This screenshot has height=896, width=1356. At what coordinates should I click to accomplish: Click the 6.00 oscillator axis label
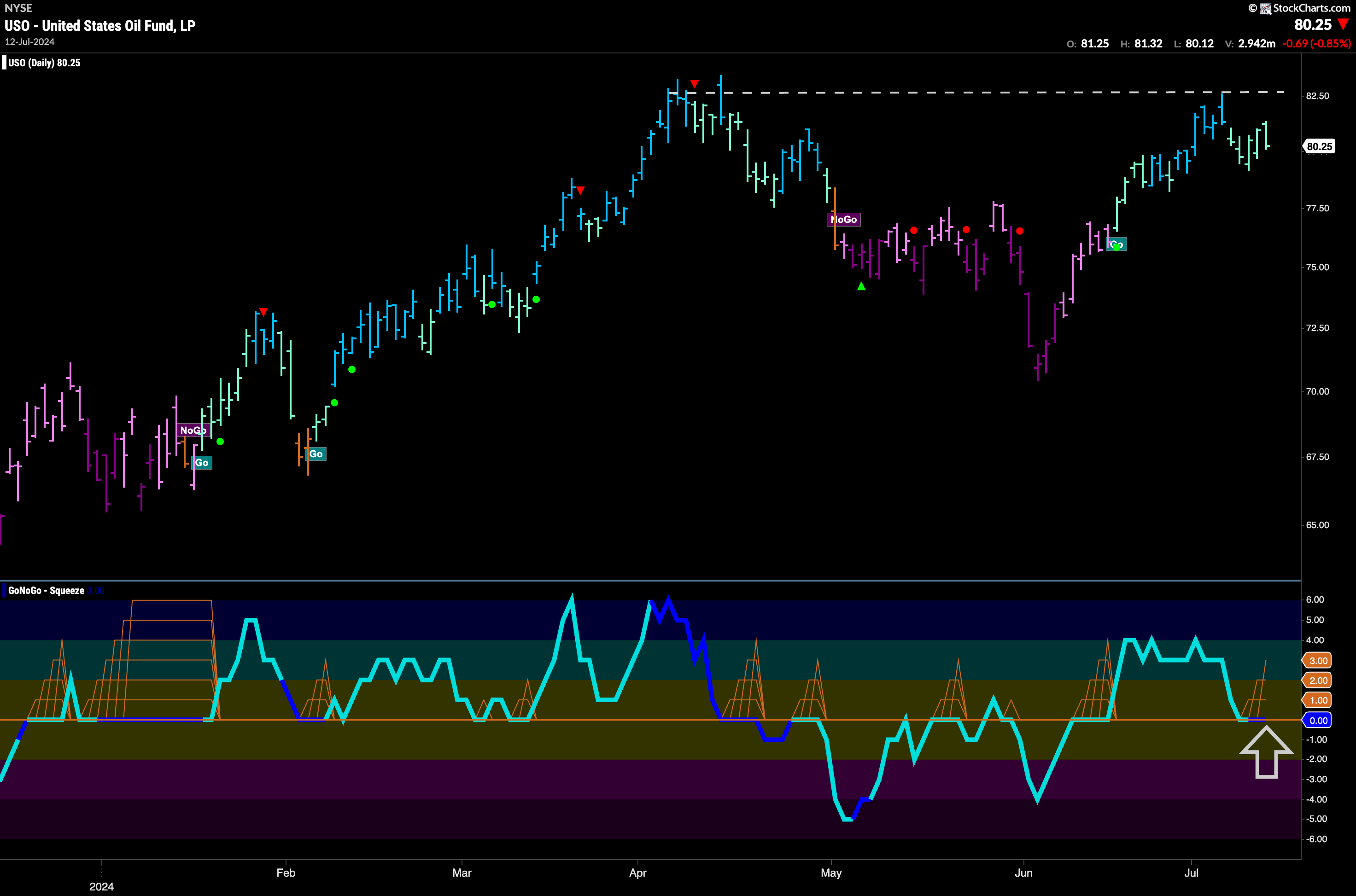pyautogui.click(x=1315, y=600)
